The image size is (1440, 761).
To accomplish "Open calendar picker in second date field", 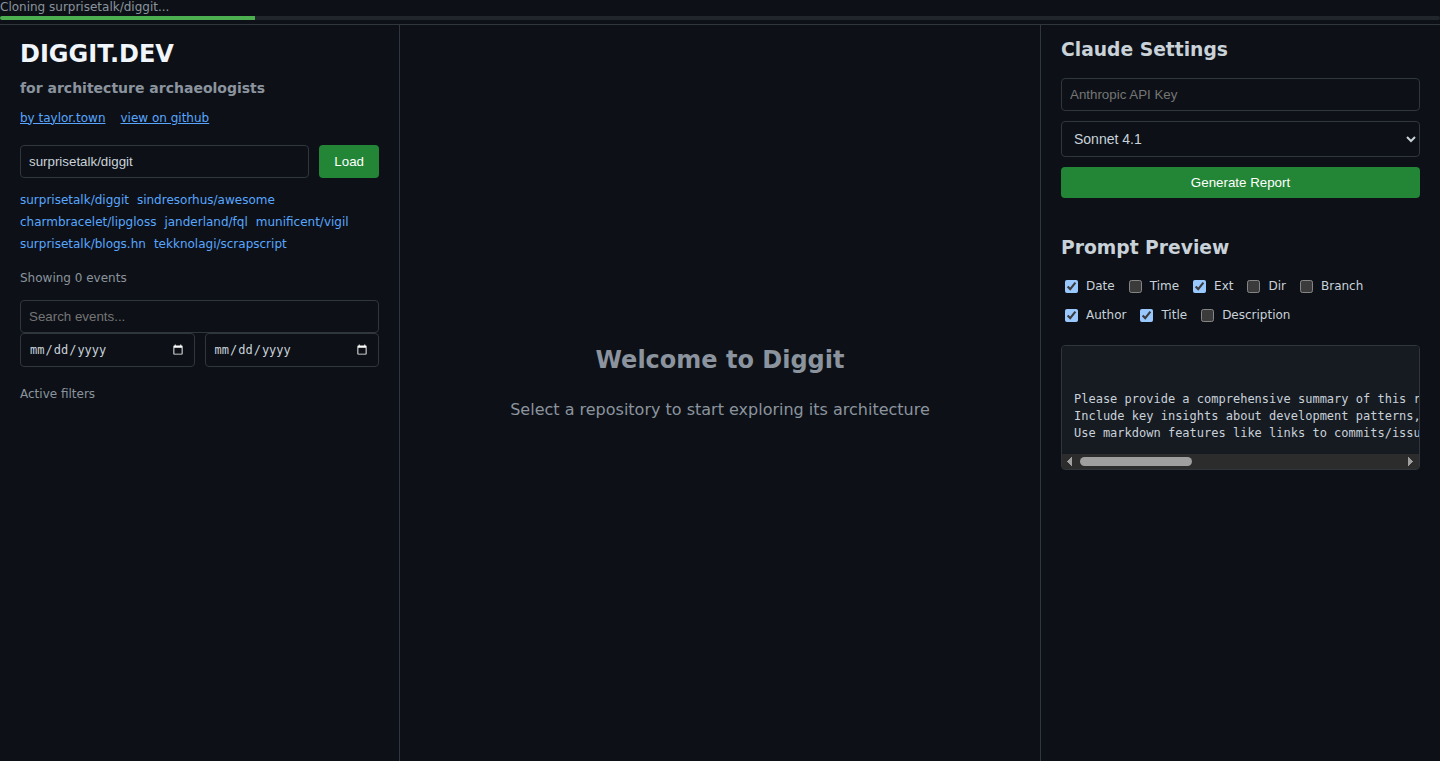I will [x=362, y=350].
